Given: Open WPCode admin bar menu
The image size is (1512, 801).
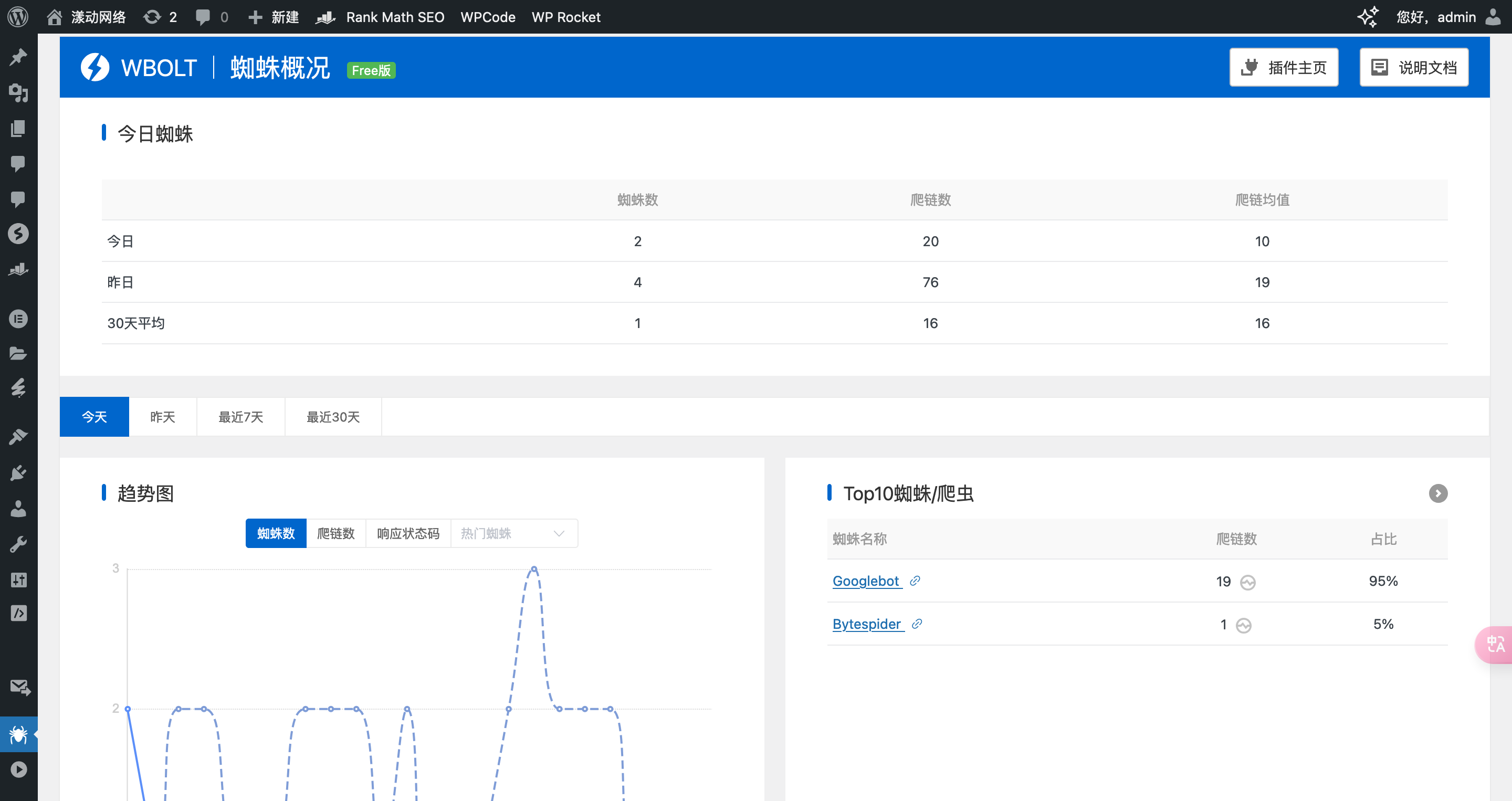Looking at the screenshot, I should 488,16.
